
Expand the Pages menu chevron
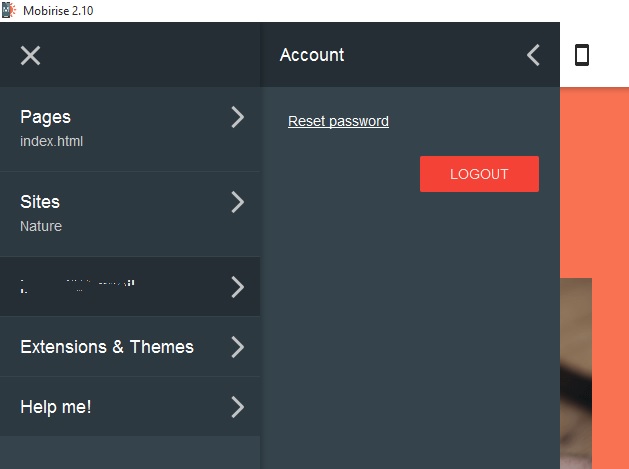click(237, 117)
